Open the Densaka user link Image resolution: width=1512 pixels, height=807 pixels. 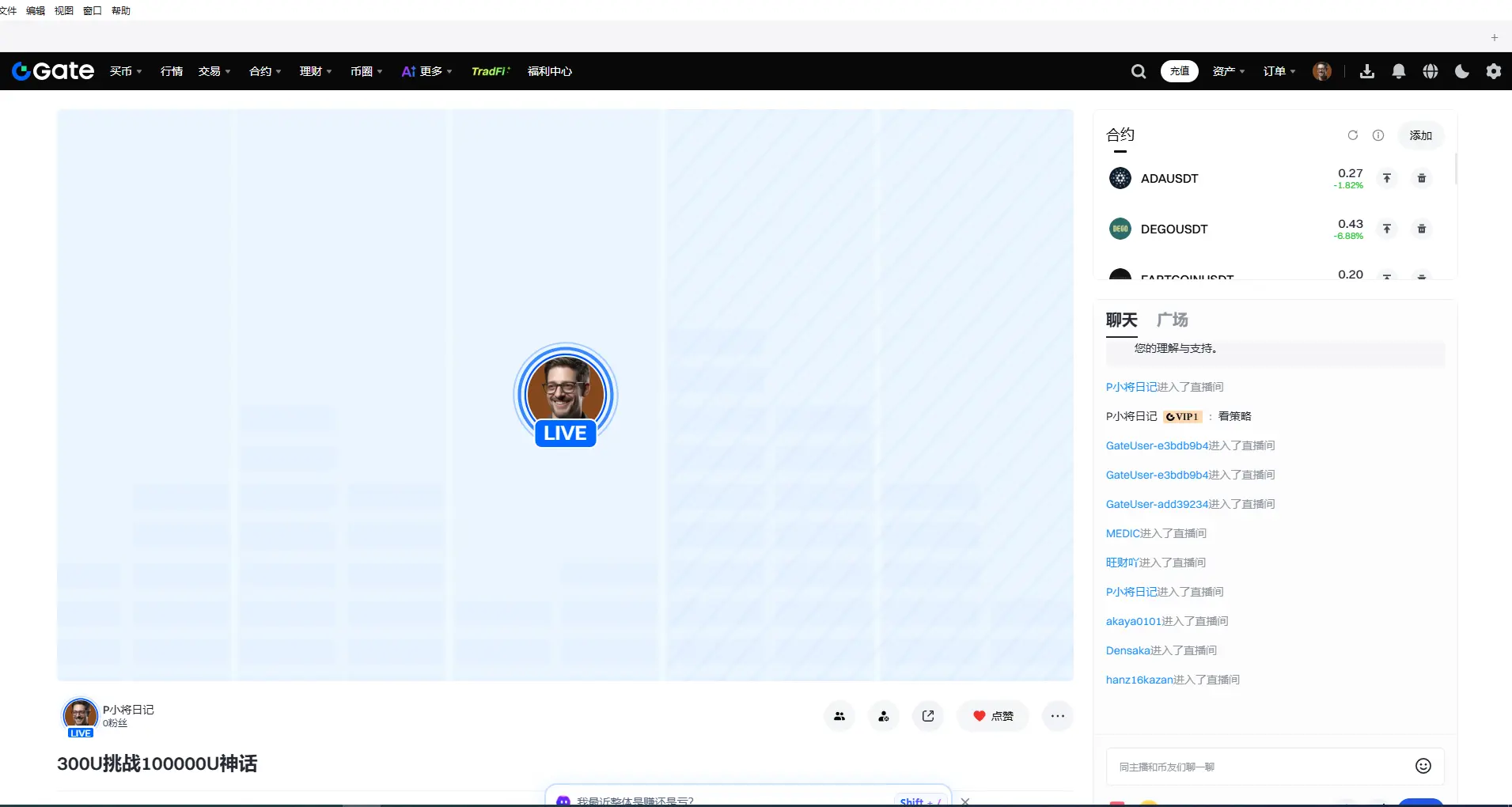tap(1128, 650)
